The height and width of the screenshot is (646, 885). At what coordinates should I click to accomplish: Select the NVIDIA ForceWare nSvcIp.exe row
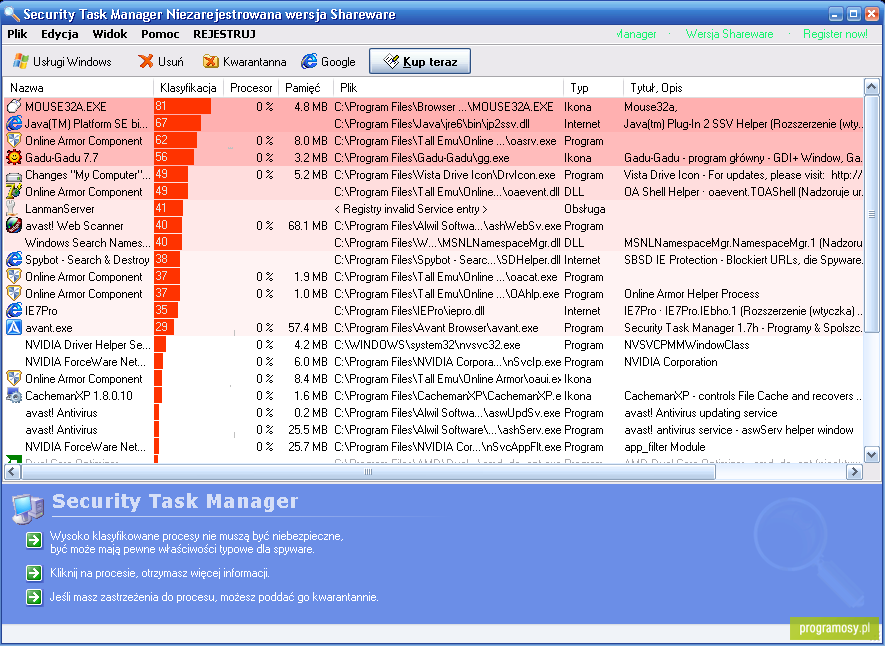[433, 362]
